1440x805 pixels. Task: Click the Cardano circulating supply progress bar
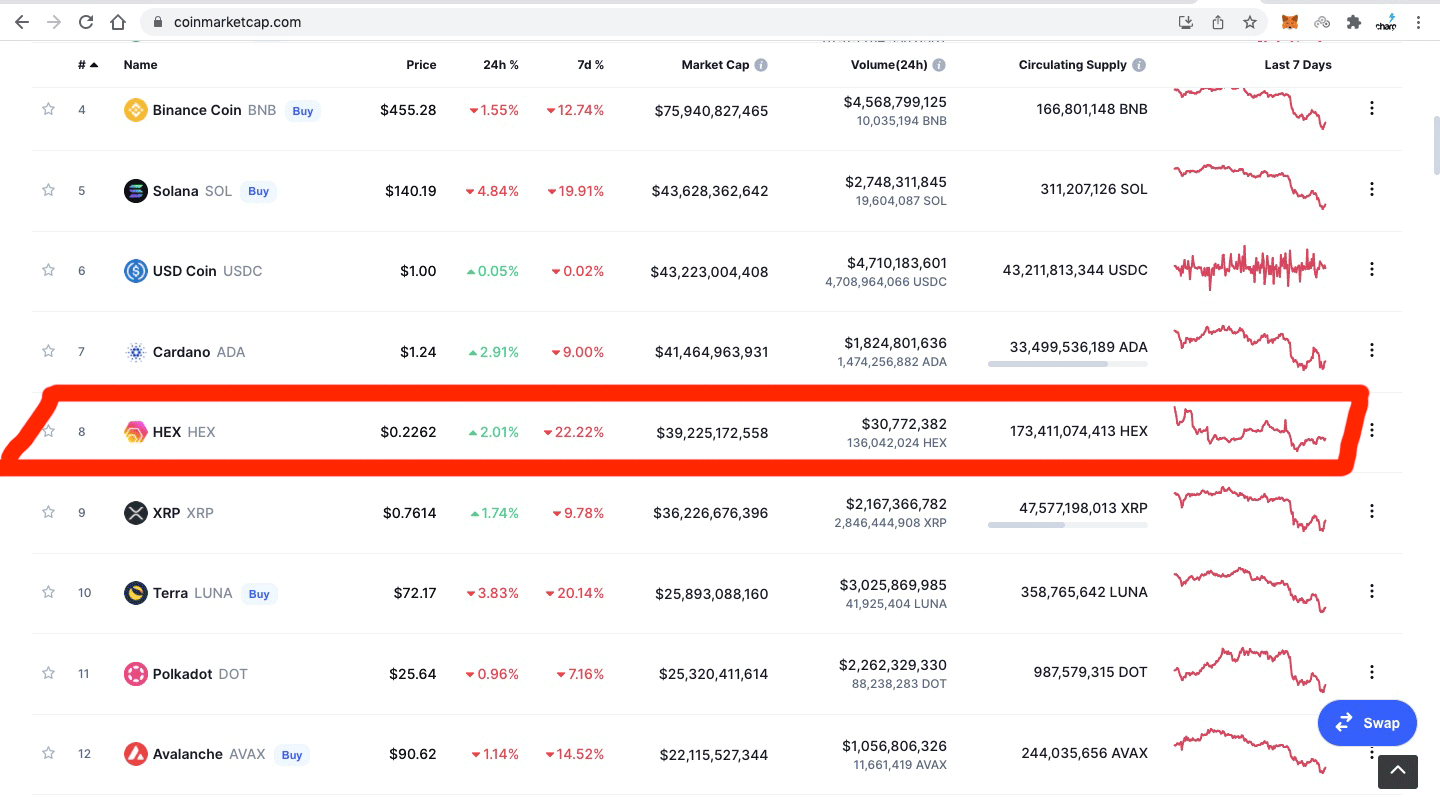point(1068,364)
